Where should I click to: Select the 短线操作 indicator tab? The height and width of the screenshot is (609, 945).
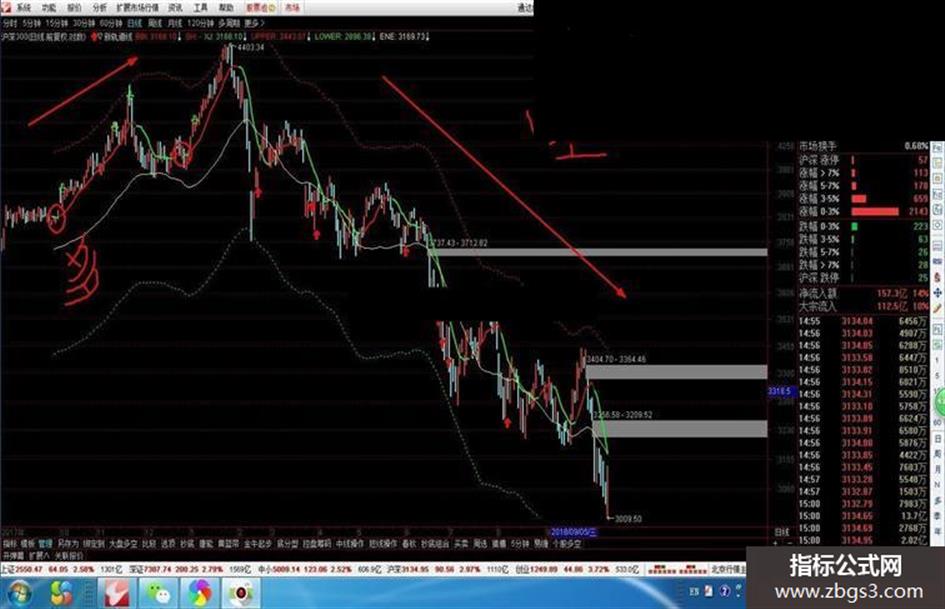383,544
